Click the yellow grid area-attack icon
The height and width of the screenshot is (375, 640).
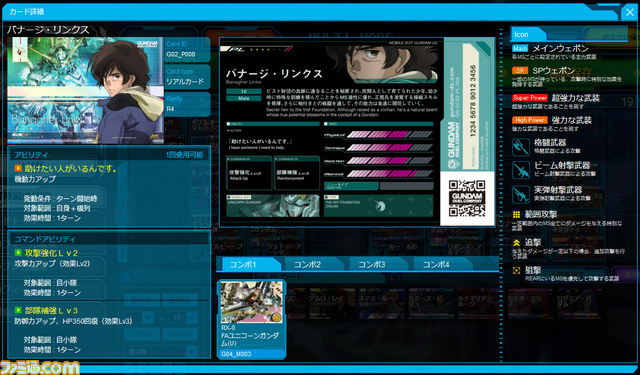tap(516, 215)
